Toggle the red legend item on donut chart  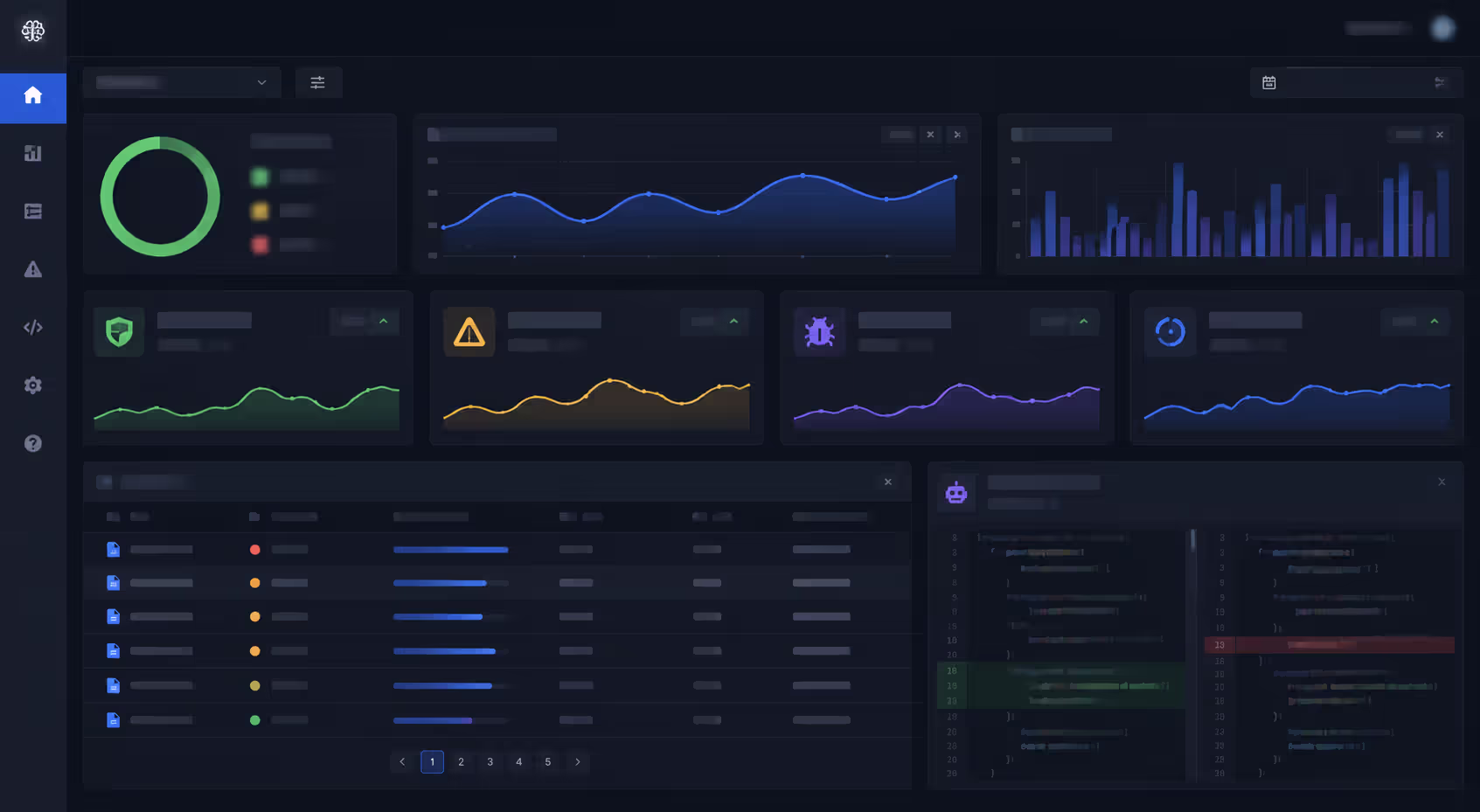tap(260, 245)
